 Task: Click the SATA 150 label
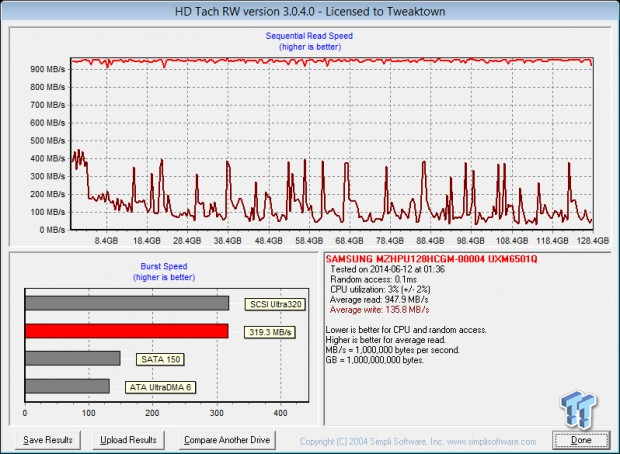pos(160,359)
